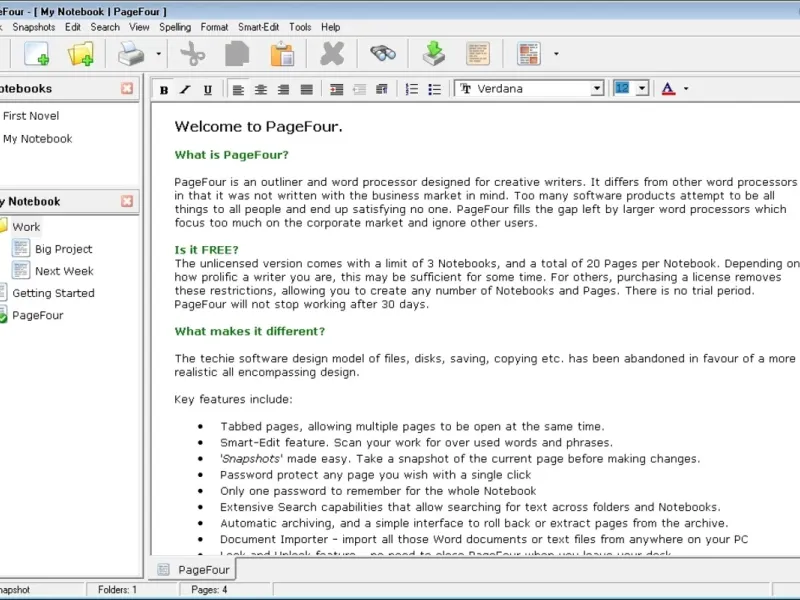Viewport: 800px width, 600px height.
Task: Click the notepad Snapshot icon
Action: point(478,54)
